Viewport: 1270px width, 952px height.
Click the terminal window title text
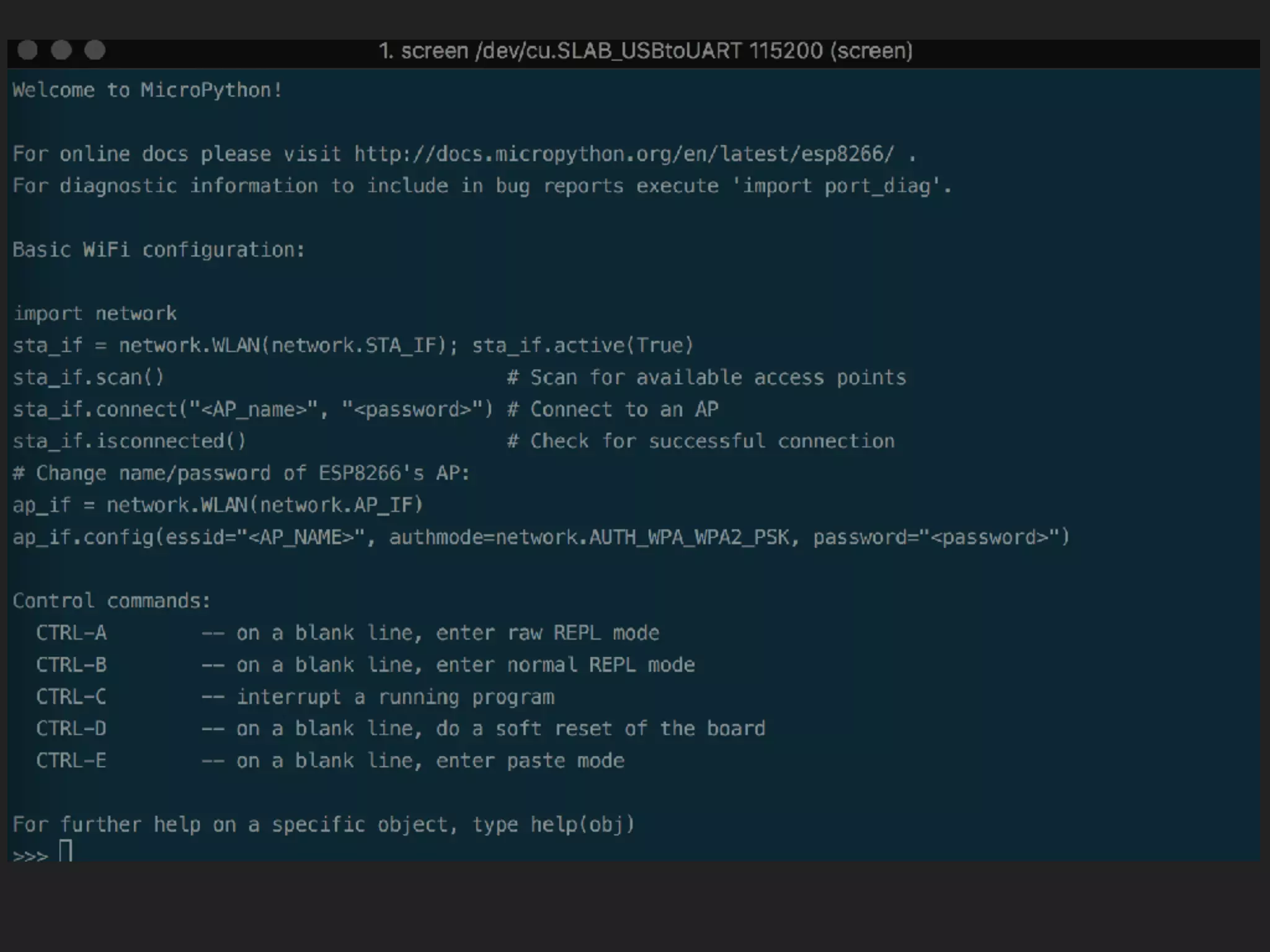645,51
